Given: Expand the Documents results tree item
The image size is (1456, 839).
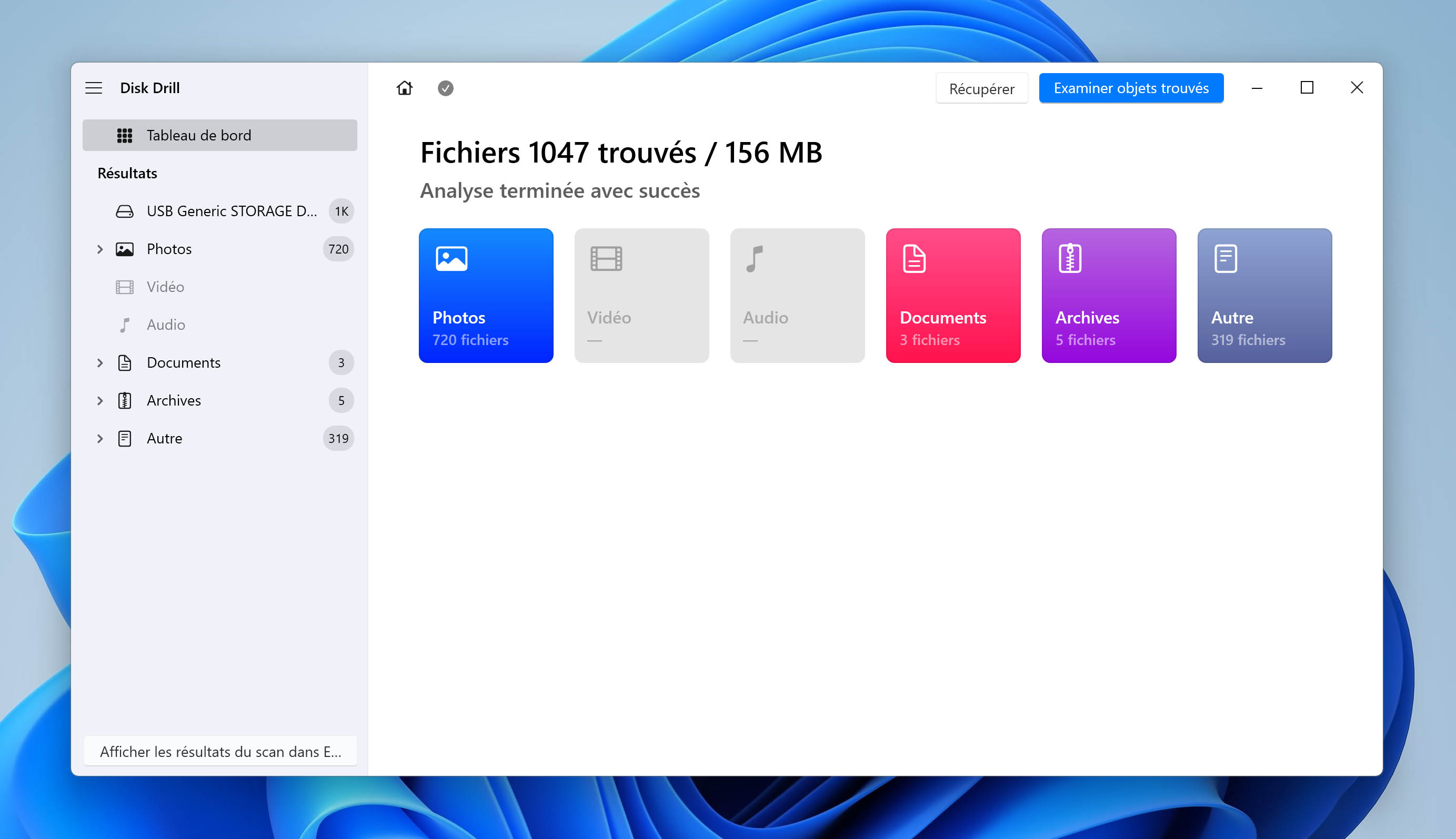Looking at the screenshot, I should tap(99, 362).
